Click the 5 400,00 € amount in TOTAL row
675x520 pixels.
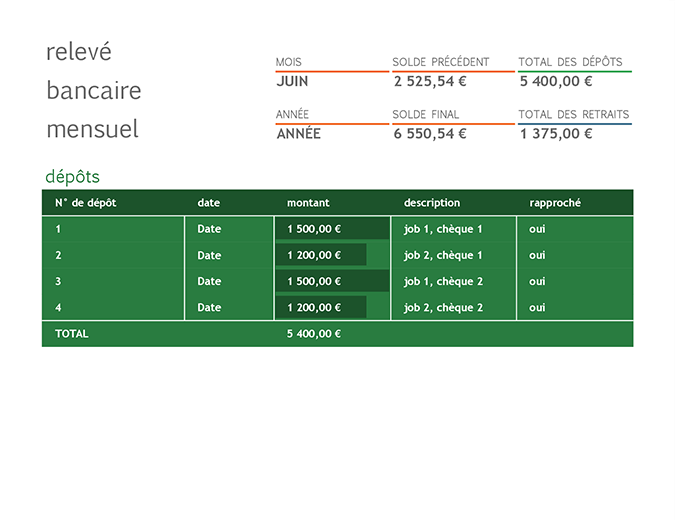click(314, 334)
